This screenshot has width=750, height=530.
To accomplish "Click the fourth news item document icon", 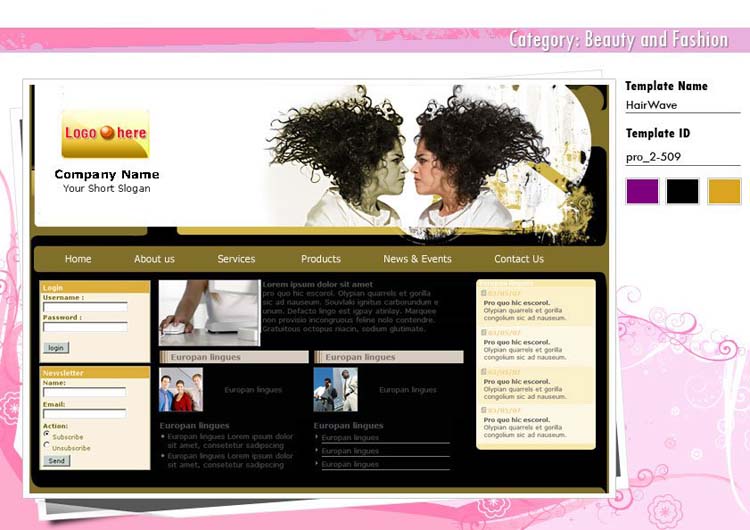I will [x=485, y=409].
